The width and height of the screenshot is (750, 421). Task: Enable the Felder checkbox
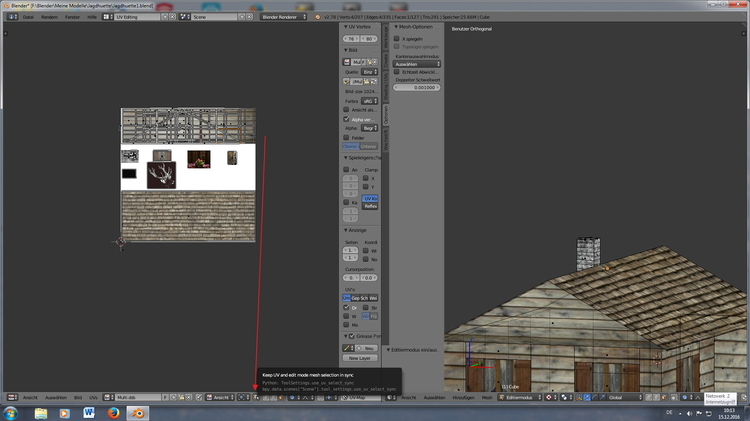coord(346,137)
